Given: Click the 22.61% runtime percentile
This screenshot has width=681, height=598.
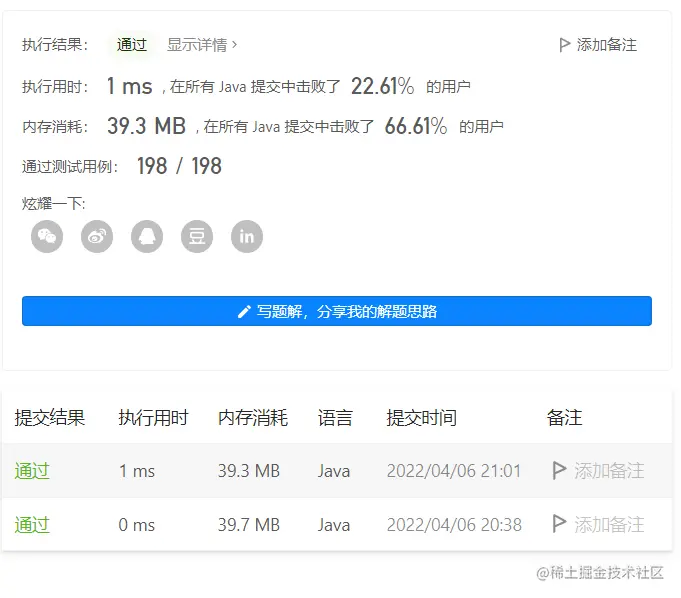Looking at the screenshot, I should [x=382, y=86].
